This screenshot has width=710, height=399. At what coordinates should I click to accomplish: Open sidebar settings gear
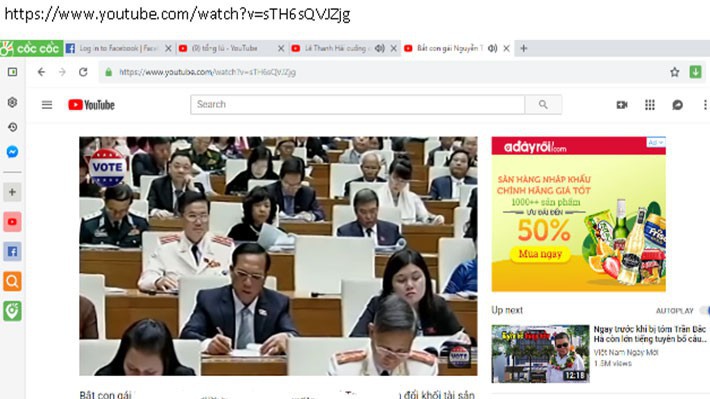click(12, 102)
